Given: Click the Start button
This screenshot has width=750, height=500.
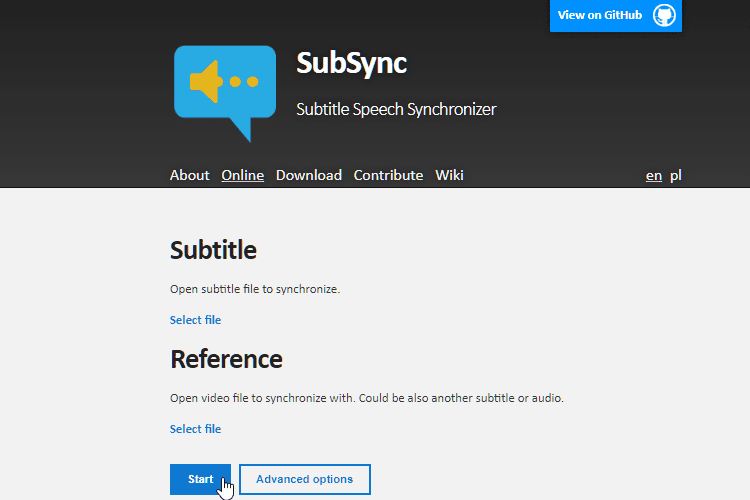Looking at the screenshot, I should pyautogui.click(x=200, y=479).
